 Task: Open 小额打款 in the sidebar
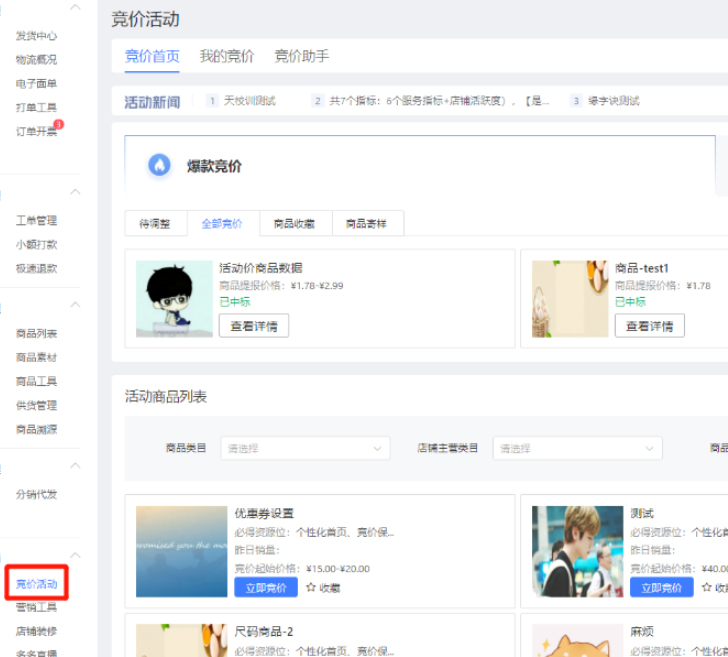pos(37,244)
